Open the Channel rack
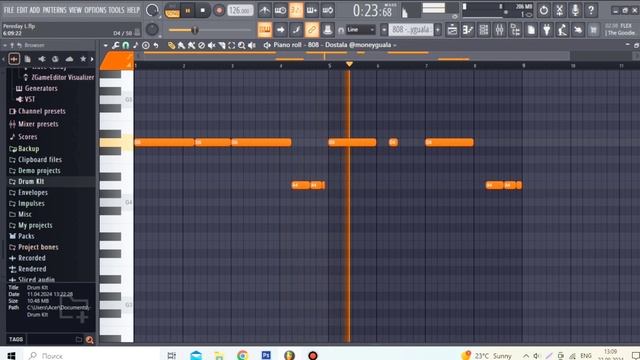The image size is (640, 360). point(484,30)
